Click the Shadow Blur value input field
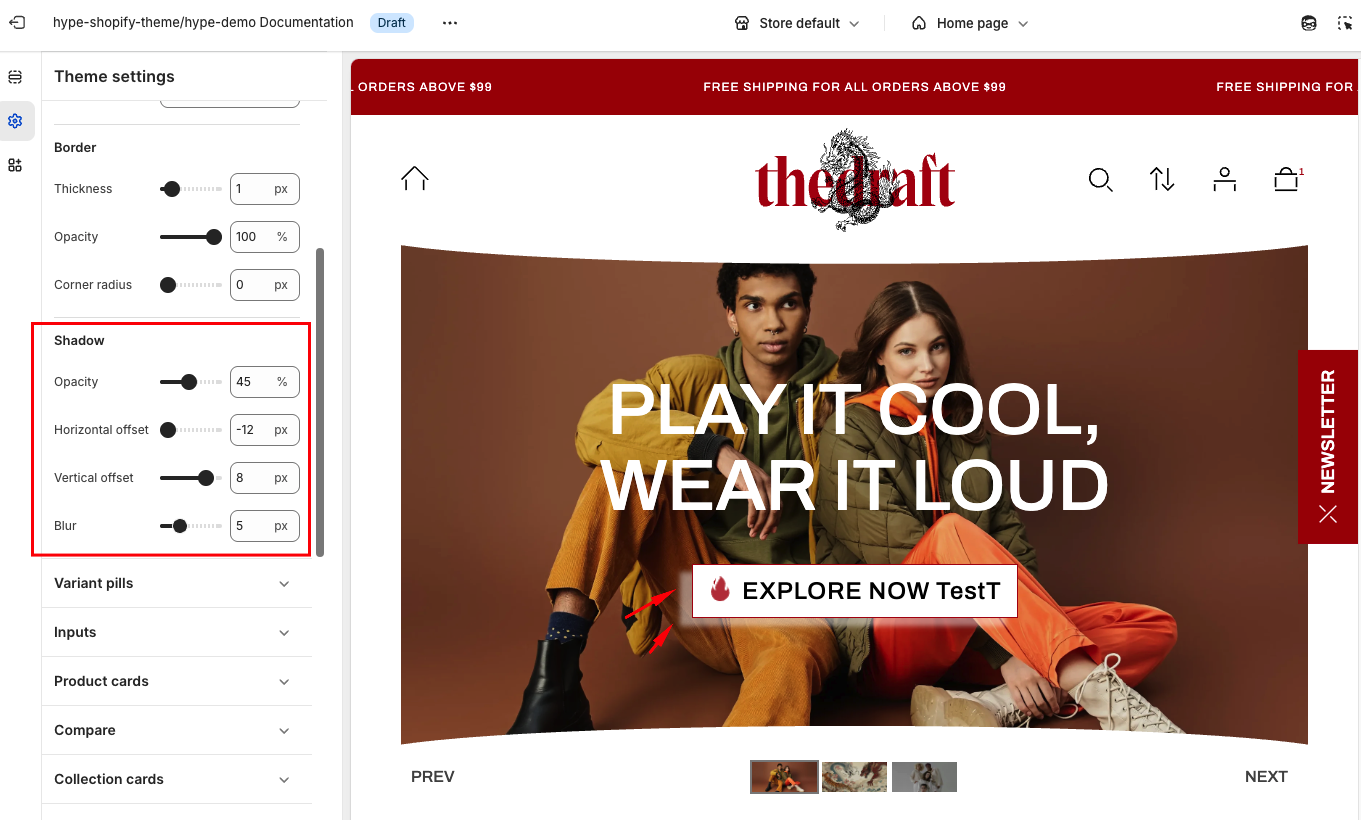 264,526
